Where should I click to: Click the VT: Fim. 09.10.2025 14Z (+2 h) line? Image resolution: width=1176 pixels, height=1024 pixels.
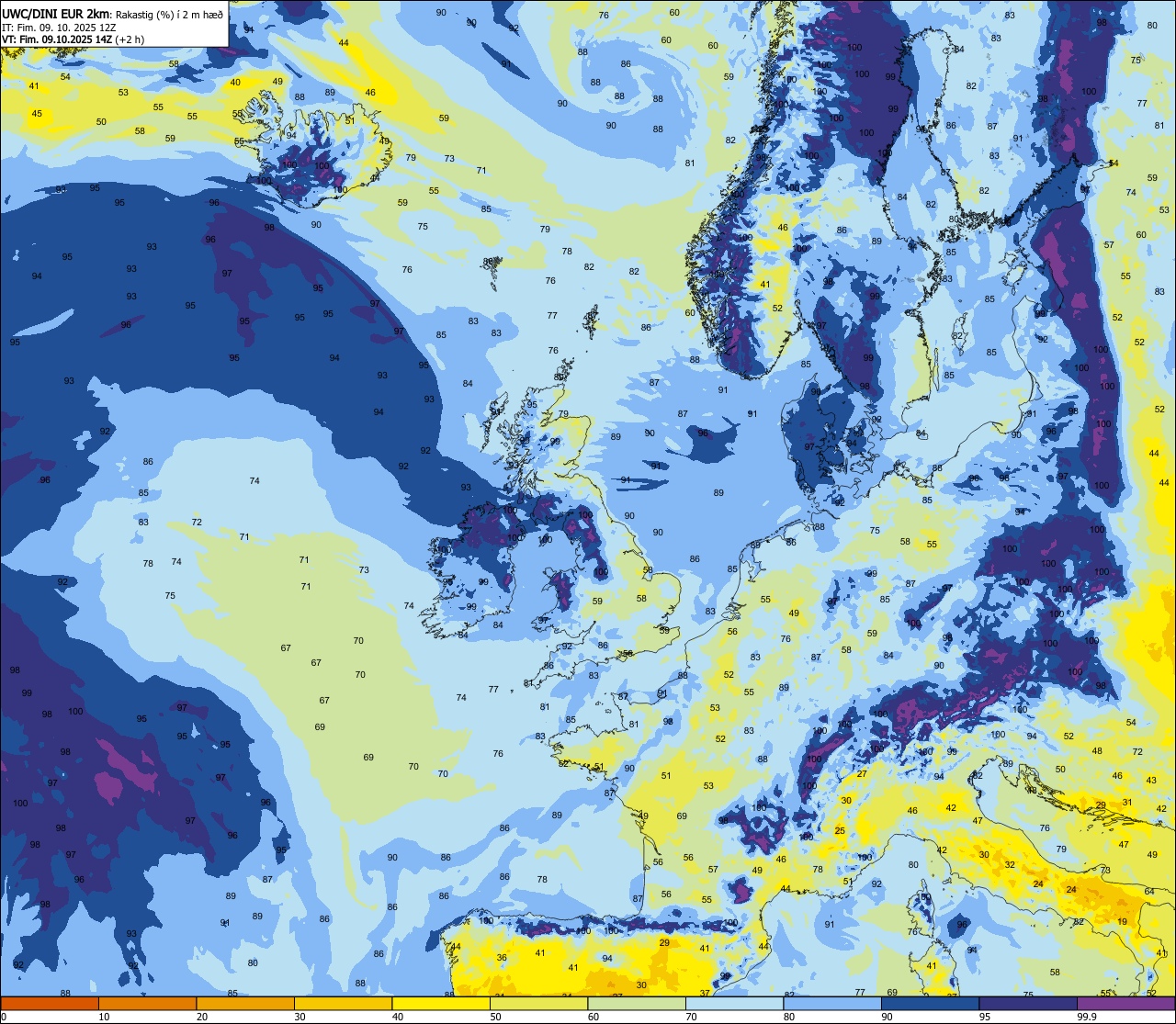[73, 39]
